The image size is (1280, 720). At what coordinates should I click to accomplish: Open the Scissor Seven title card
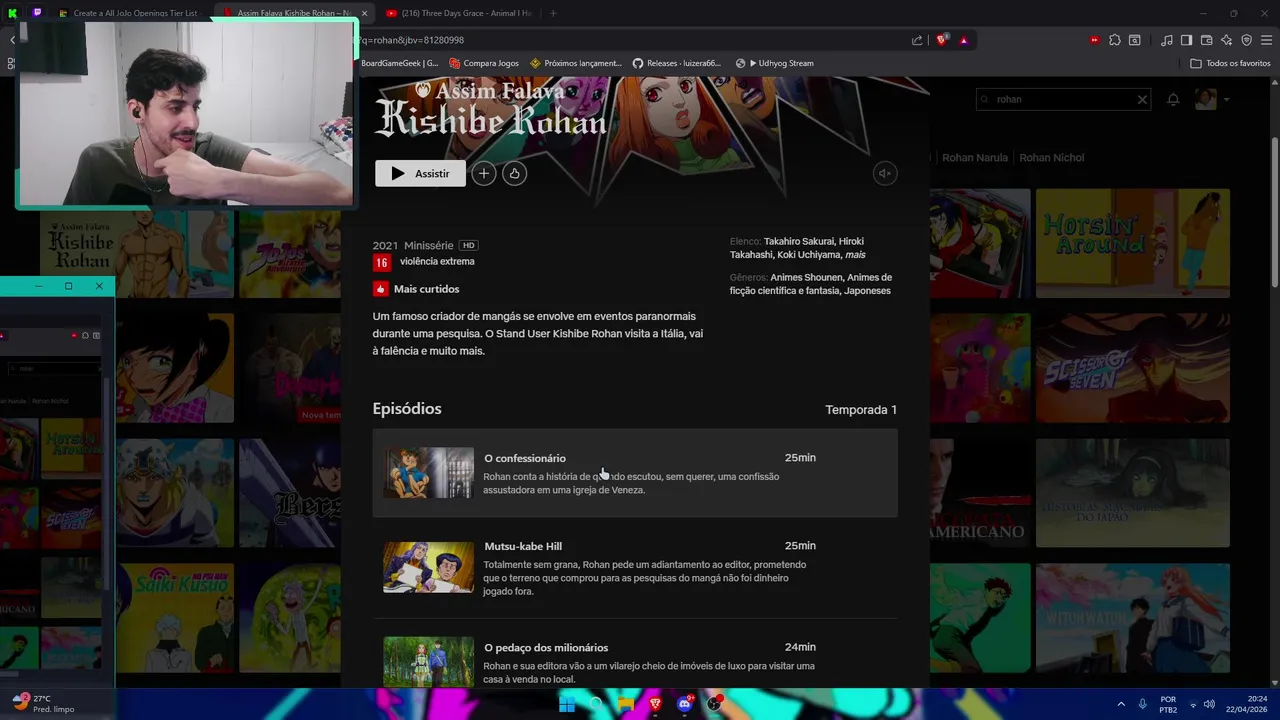pyautogui.click(x=1133, y=368)
